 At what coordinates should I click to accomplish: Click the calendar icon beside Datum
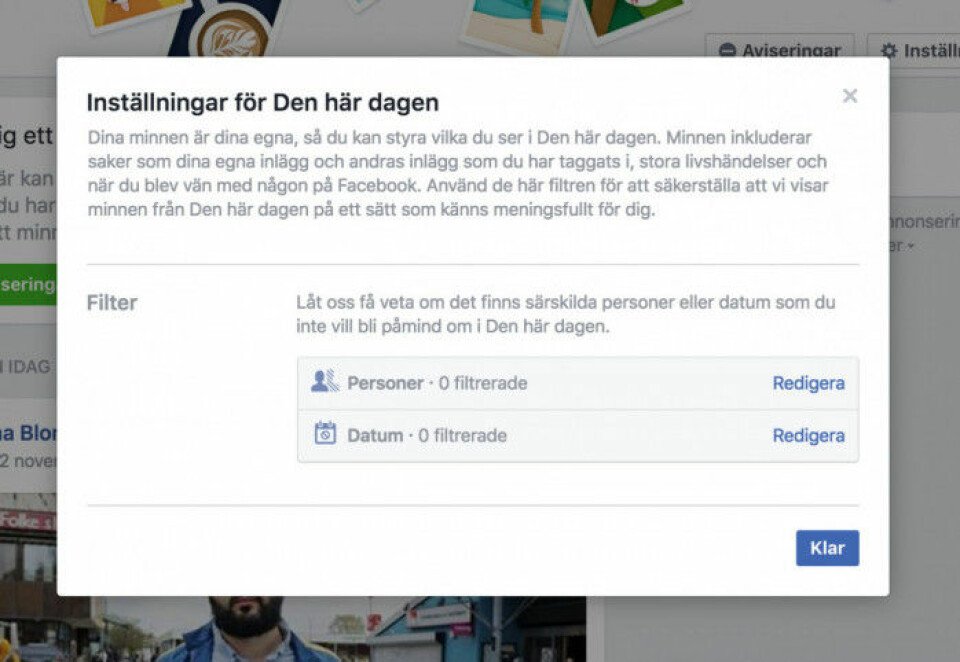pyautogui.click(x=325, y=434)
